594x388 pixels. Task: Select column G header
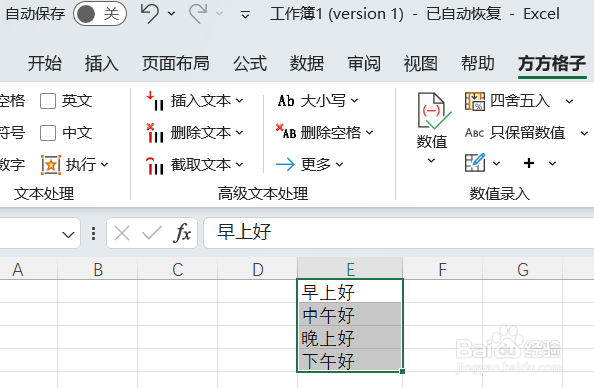[523, 269]
